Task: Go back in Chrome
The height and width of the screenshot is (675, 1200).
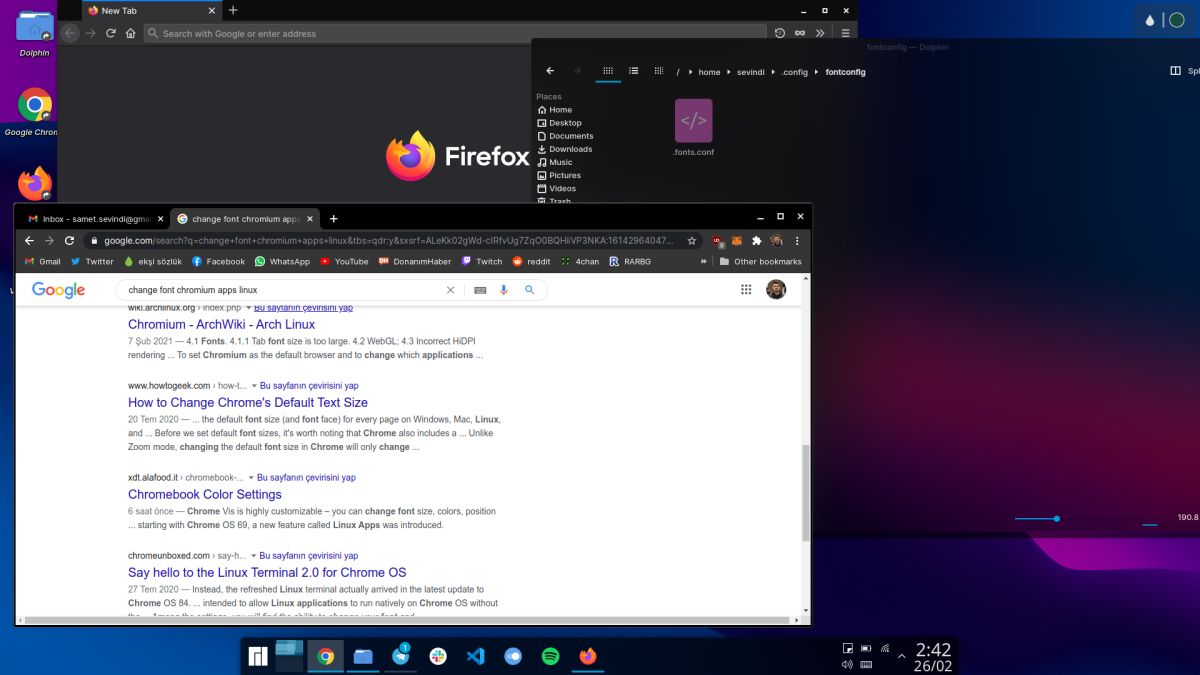Action: coord(29,240)
